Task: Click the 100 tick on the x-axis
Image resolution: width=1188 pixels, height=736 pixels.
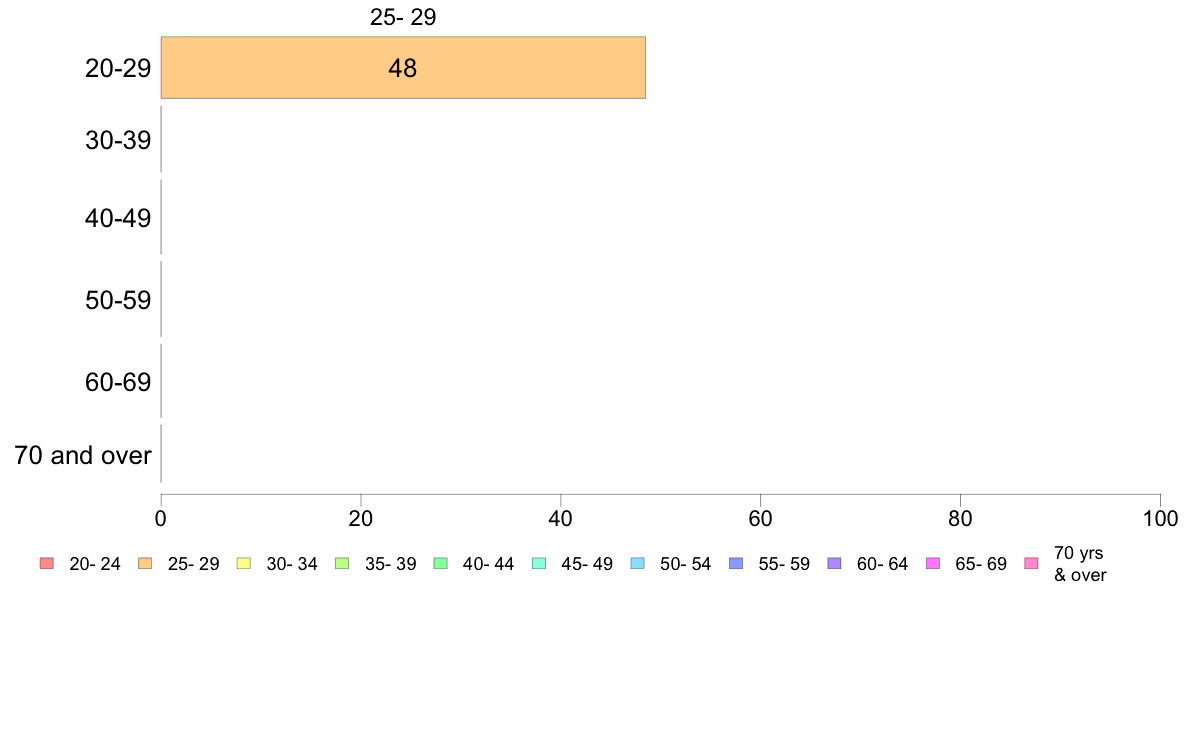Action: click(x=1160, y=518)
